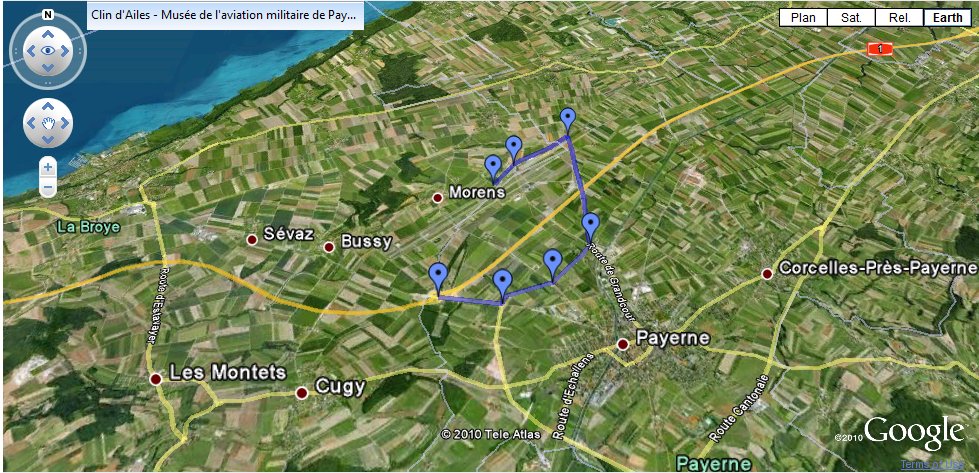Switch to Rel. terrain view

click(x=899, y=17)
